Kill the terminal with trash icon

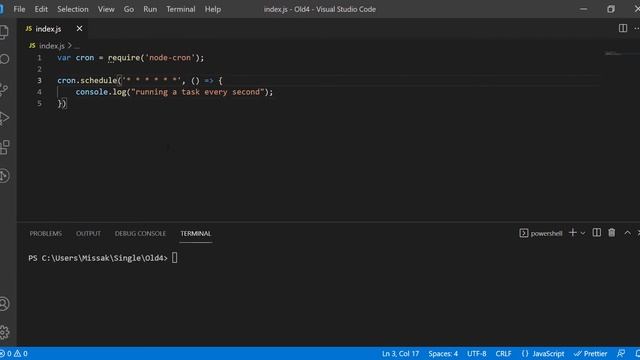click(x=611, y=233)
